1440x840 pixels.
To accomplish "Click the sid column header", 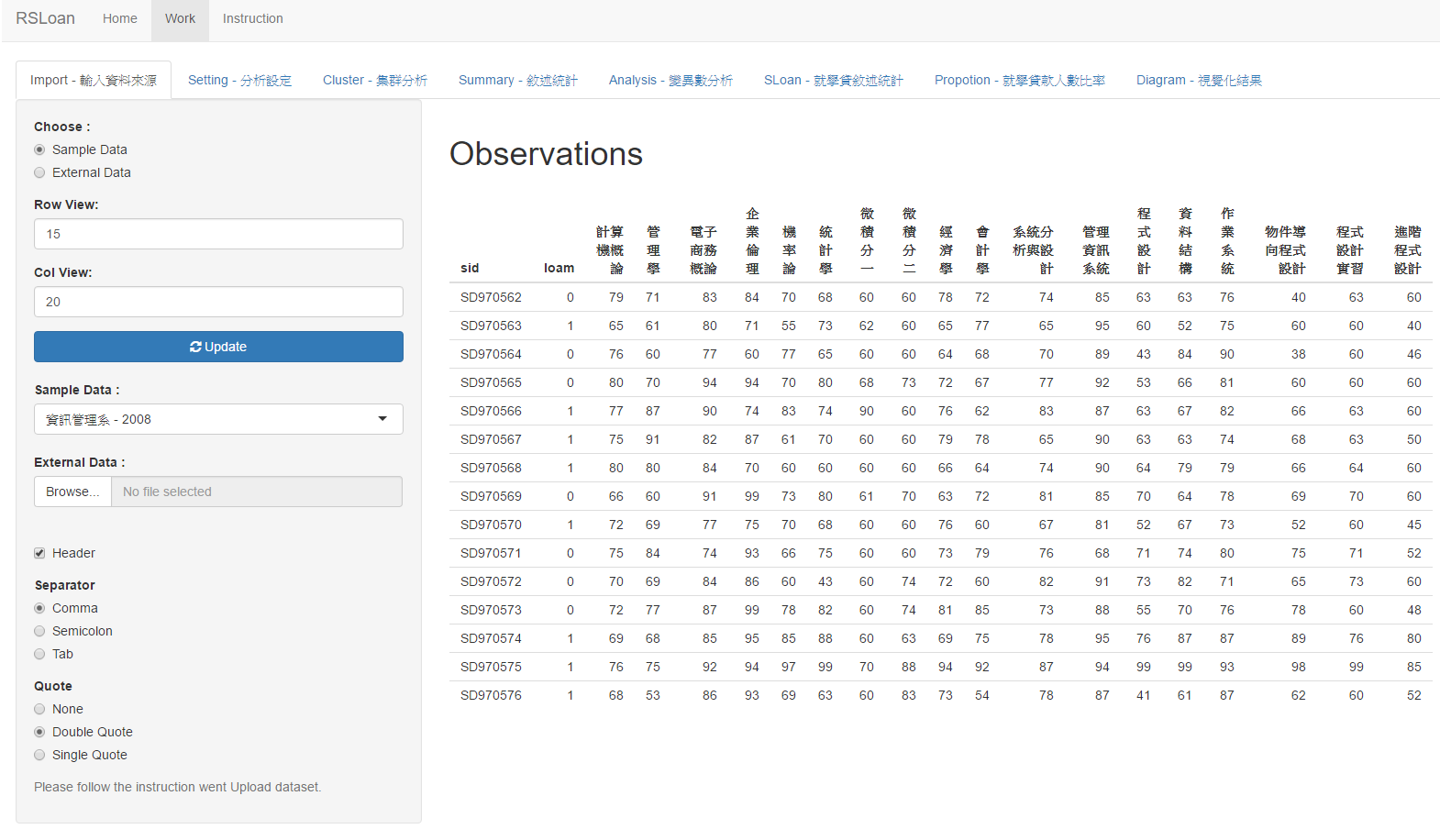I will 470,268.
